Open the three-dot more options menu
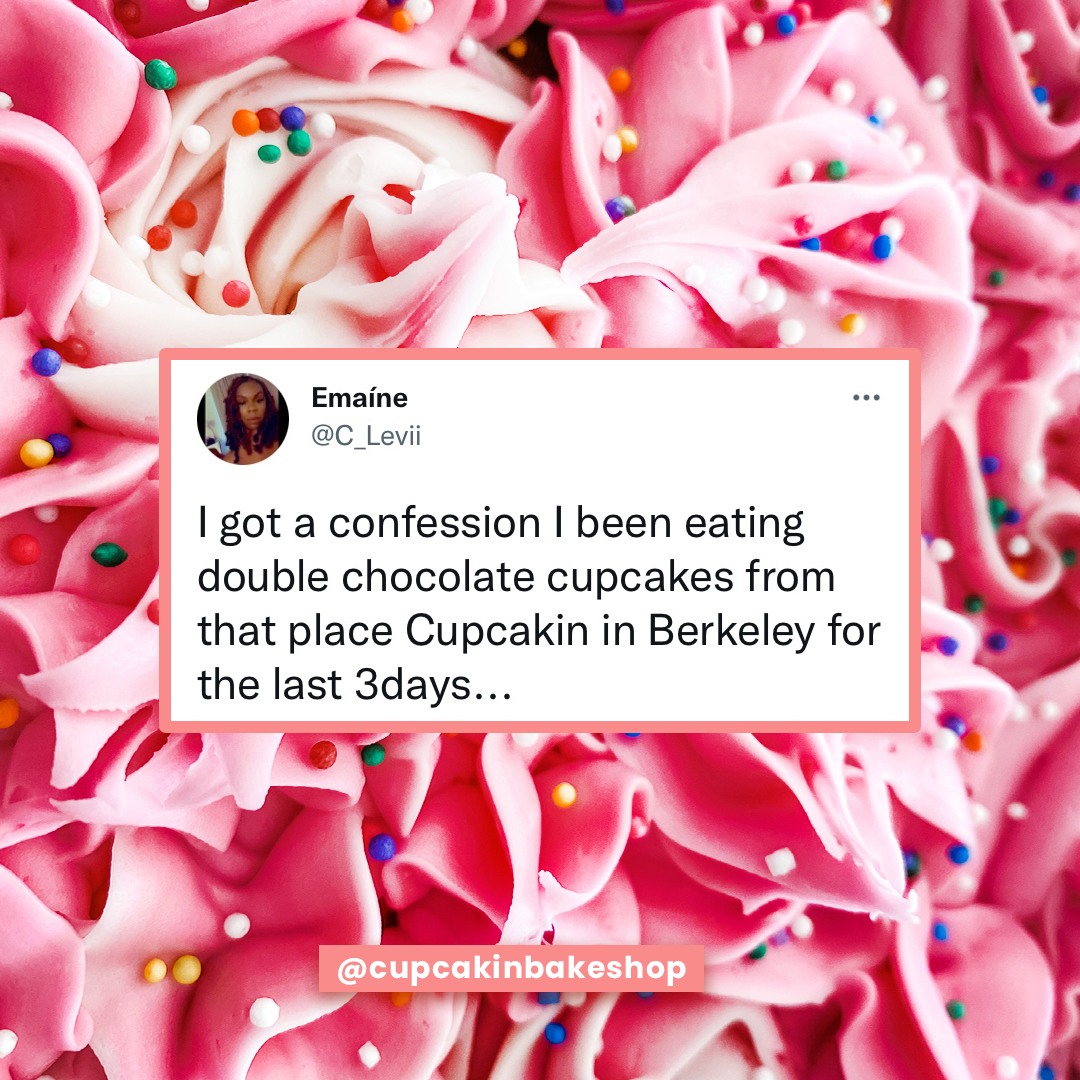Screen dimensions: 1080x1080 [866, 397]
